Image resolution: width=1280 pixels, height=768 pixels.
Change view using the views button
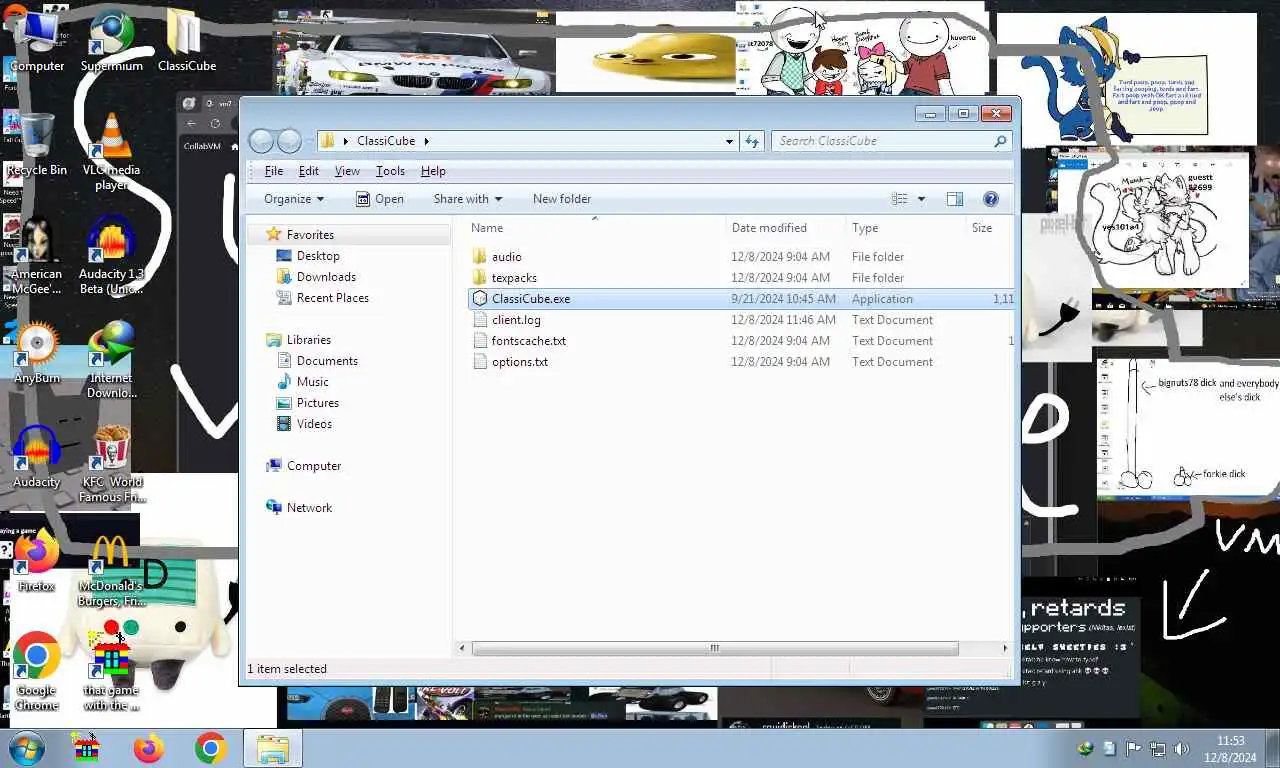pos(899,199)
